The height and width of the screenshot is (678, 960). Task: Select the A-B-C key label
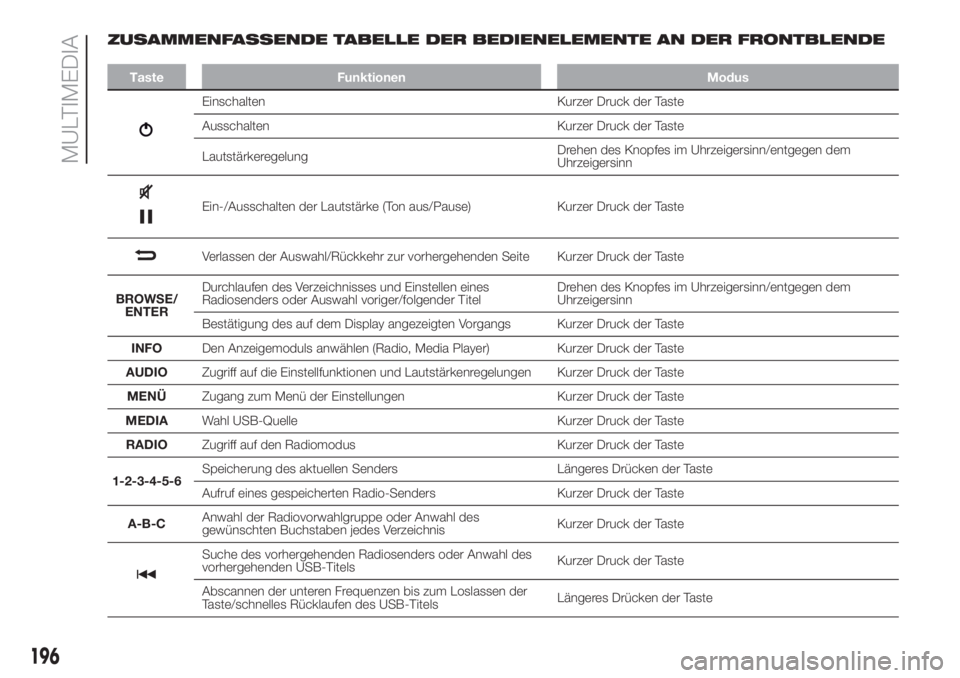(x=146, y=524)
